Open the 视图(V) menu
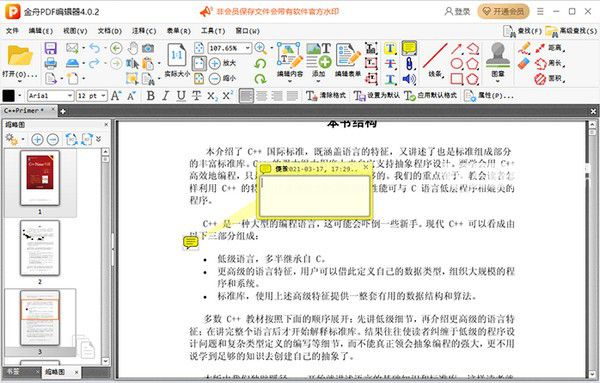 pyautogui.click(x=75, y=31)
